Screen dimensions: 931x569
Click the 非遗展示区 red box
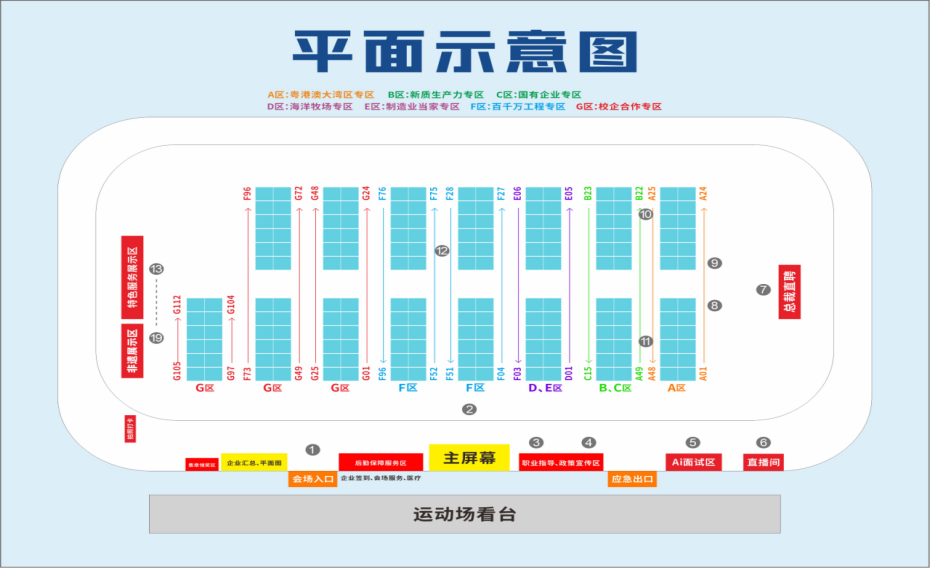tap(132, 351)
